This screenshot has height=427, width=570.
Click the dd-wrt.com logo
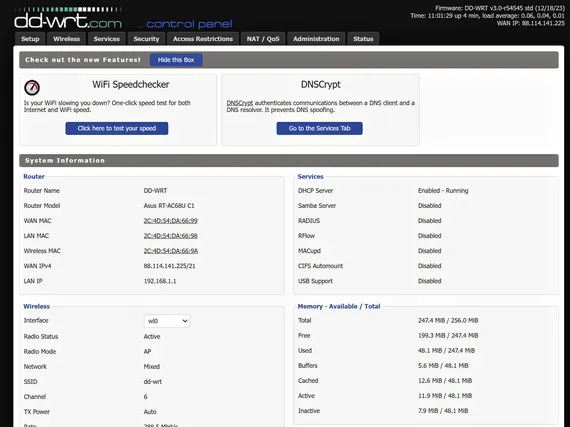click(68, 18)
